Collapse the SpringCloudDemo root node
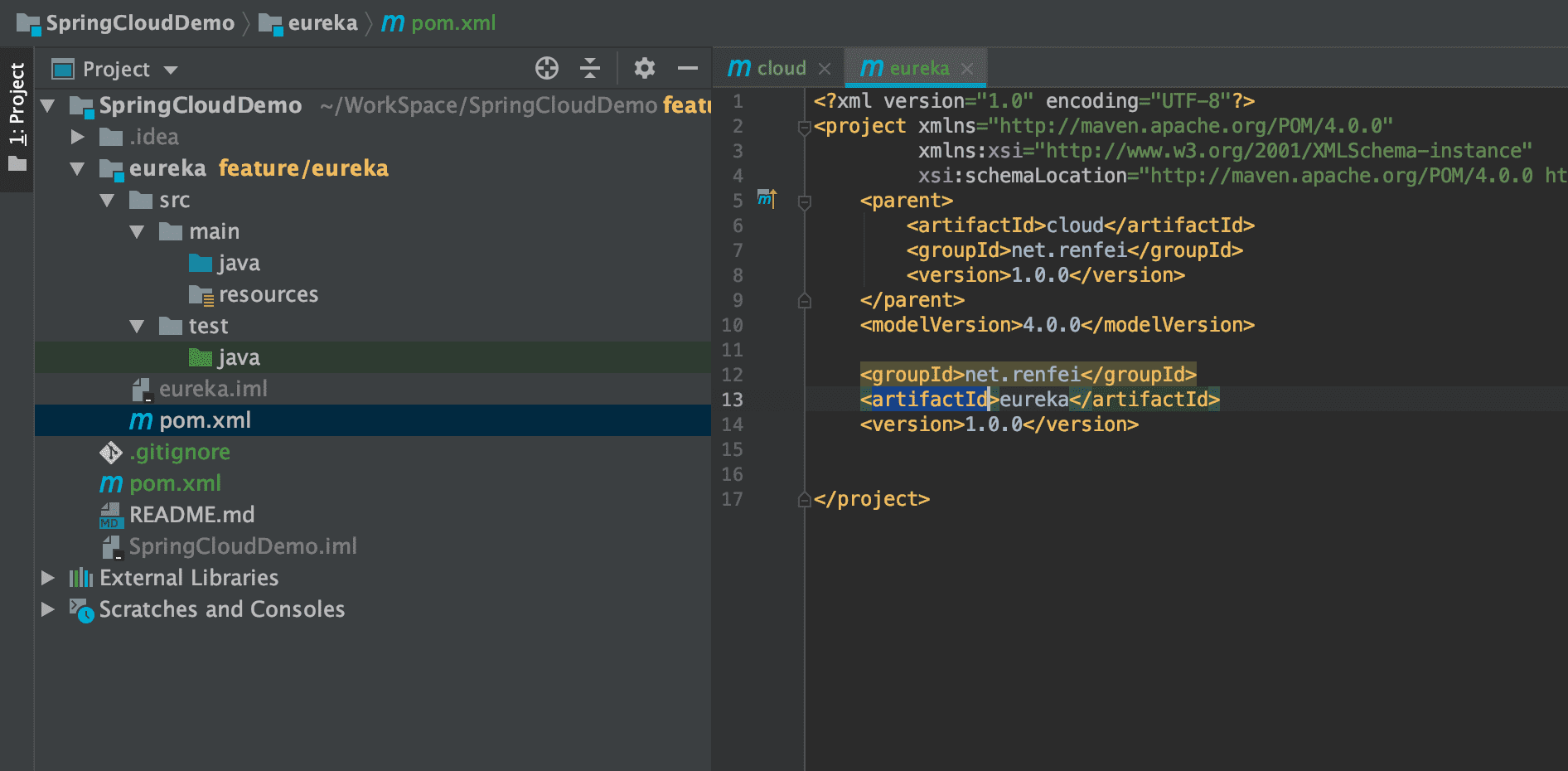 click(48, 105)
